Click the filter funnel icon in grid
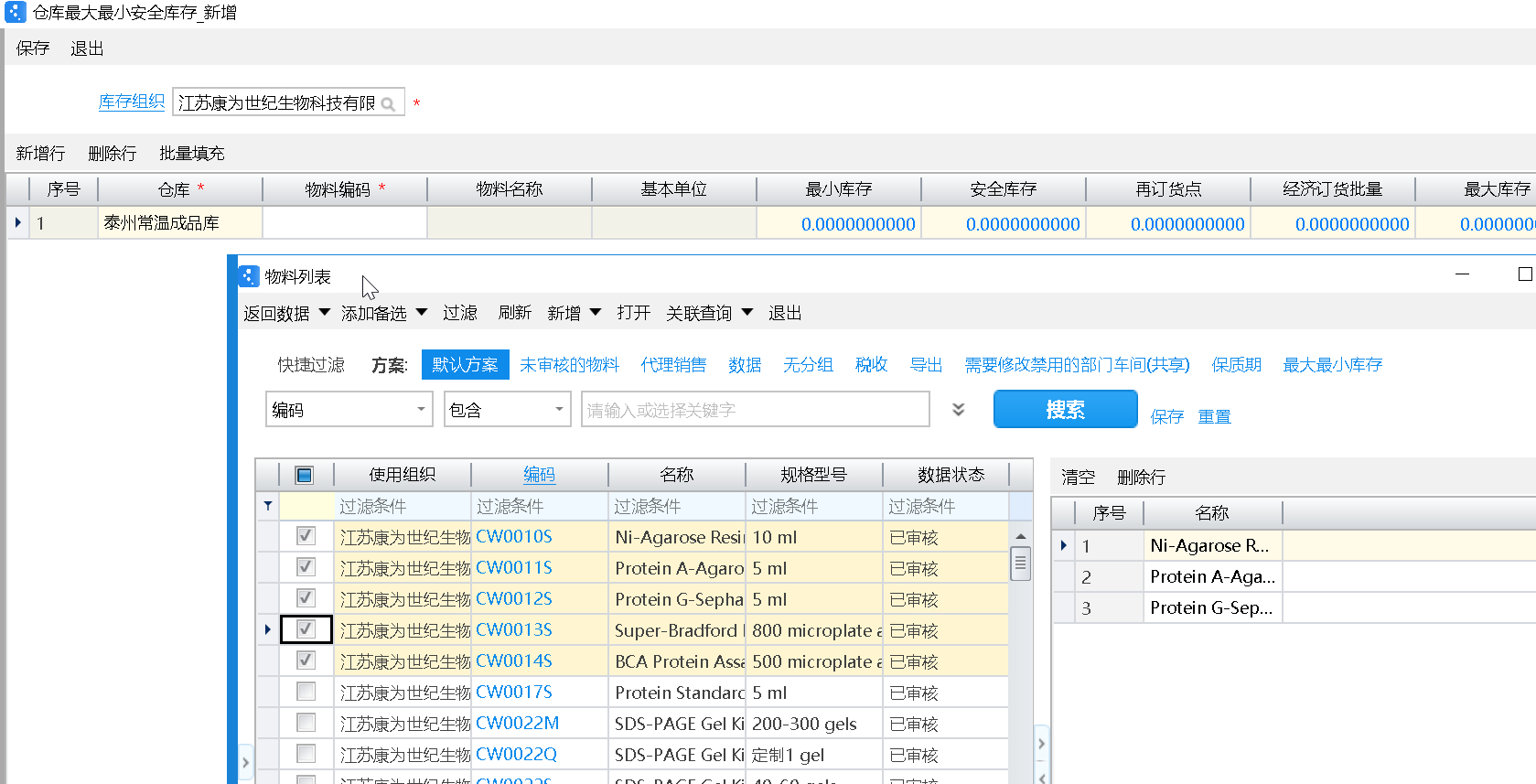1536x784 pixels. coord(268,505)
